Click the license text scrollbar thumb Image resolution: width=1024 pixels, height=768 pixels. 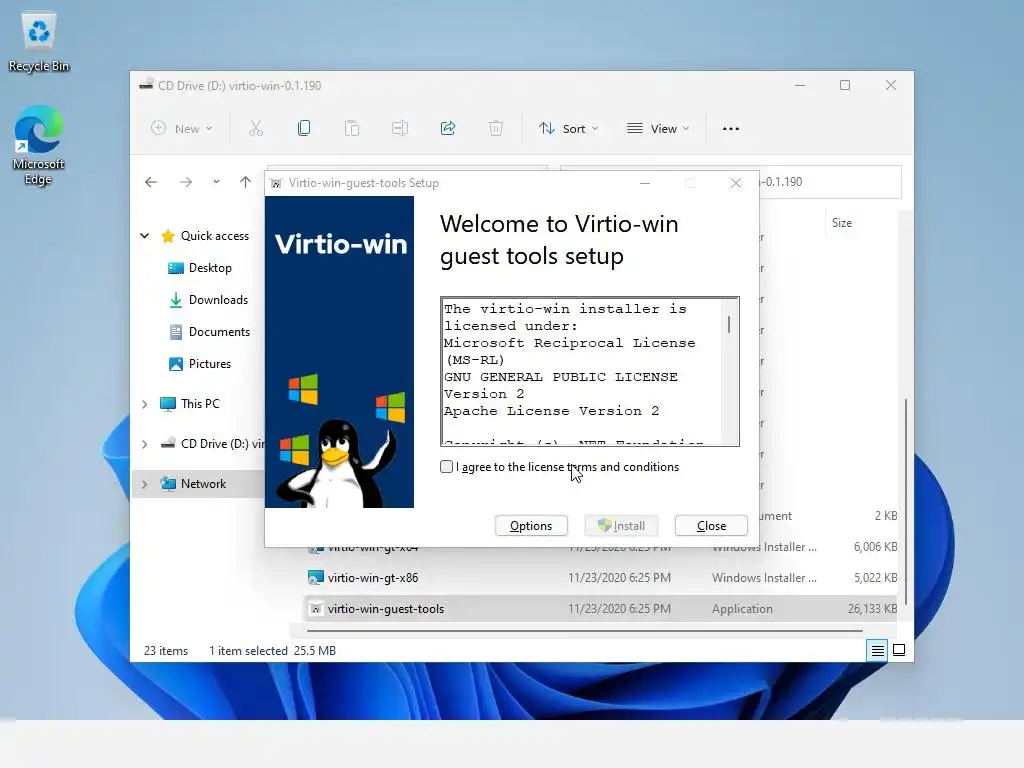point(729,325)
